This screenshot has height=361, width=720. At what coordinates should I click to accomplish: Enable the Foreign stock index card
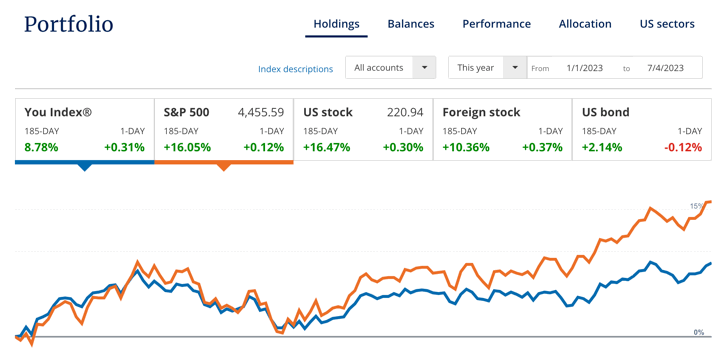[502, 130]
